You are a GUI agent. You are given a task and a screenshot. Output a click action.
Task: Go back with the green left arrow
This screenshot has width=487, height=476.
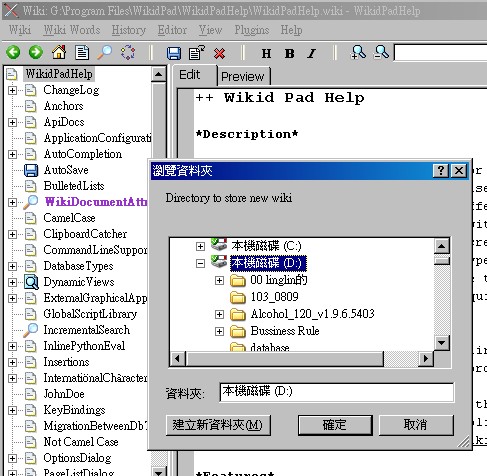point(13,52)
